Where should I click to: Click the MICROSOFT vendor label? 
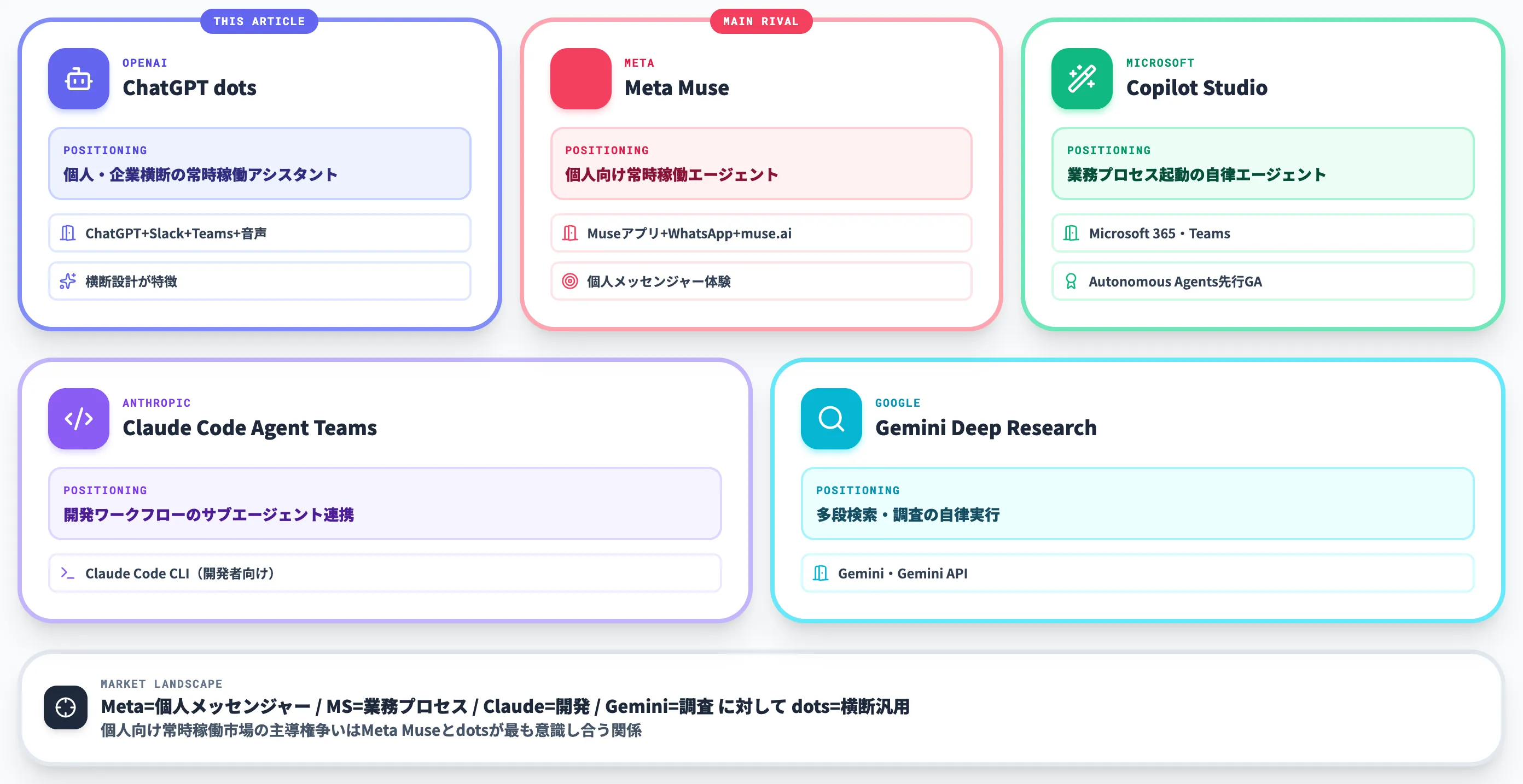[1160, 63]
